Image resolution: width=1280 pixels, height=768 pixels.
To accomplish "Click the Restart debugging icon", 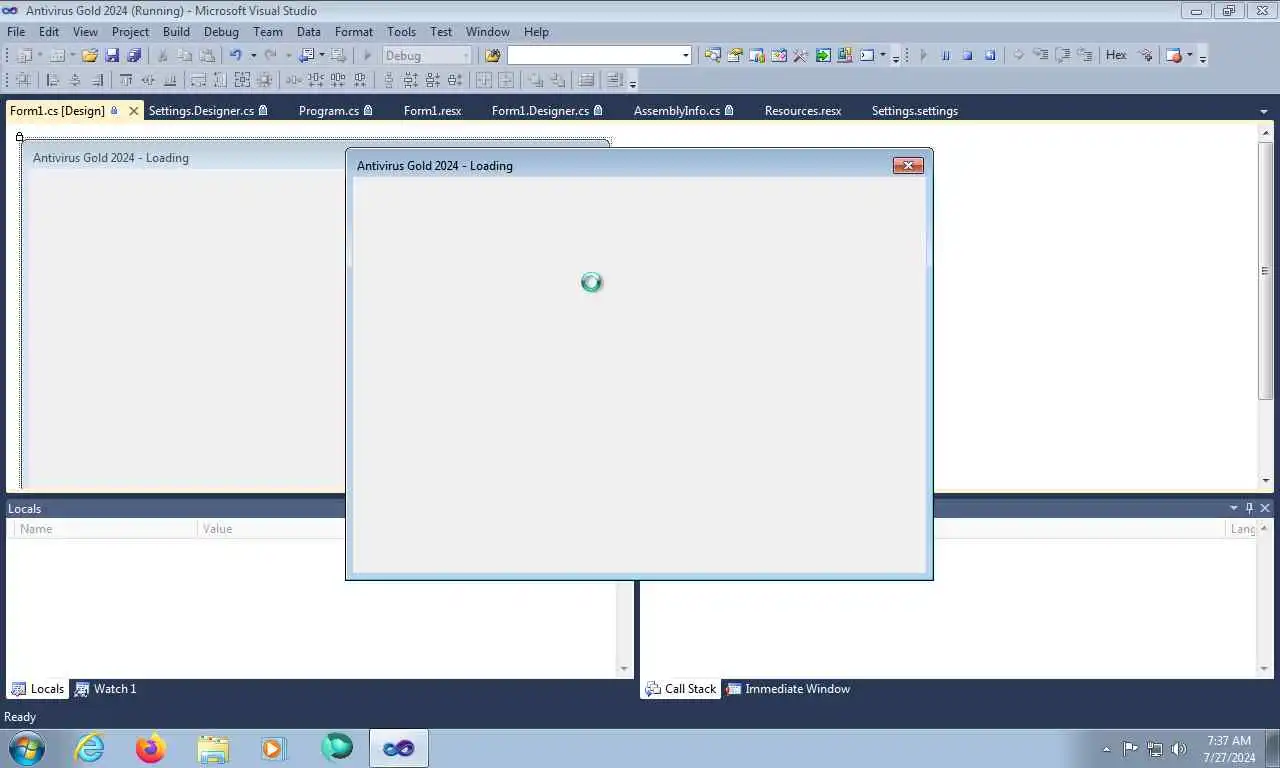I will [x=990, y=55].
